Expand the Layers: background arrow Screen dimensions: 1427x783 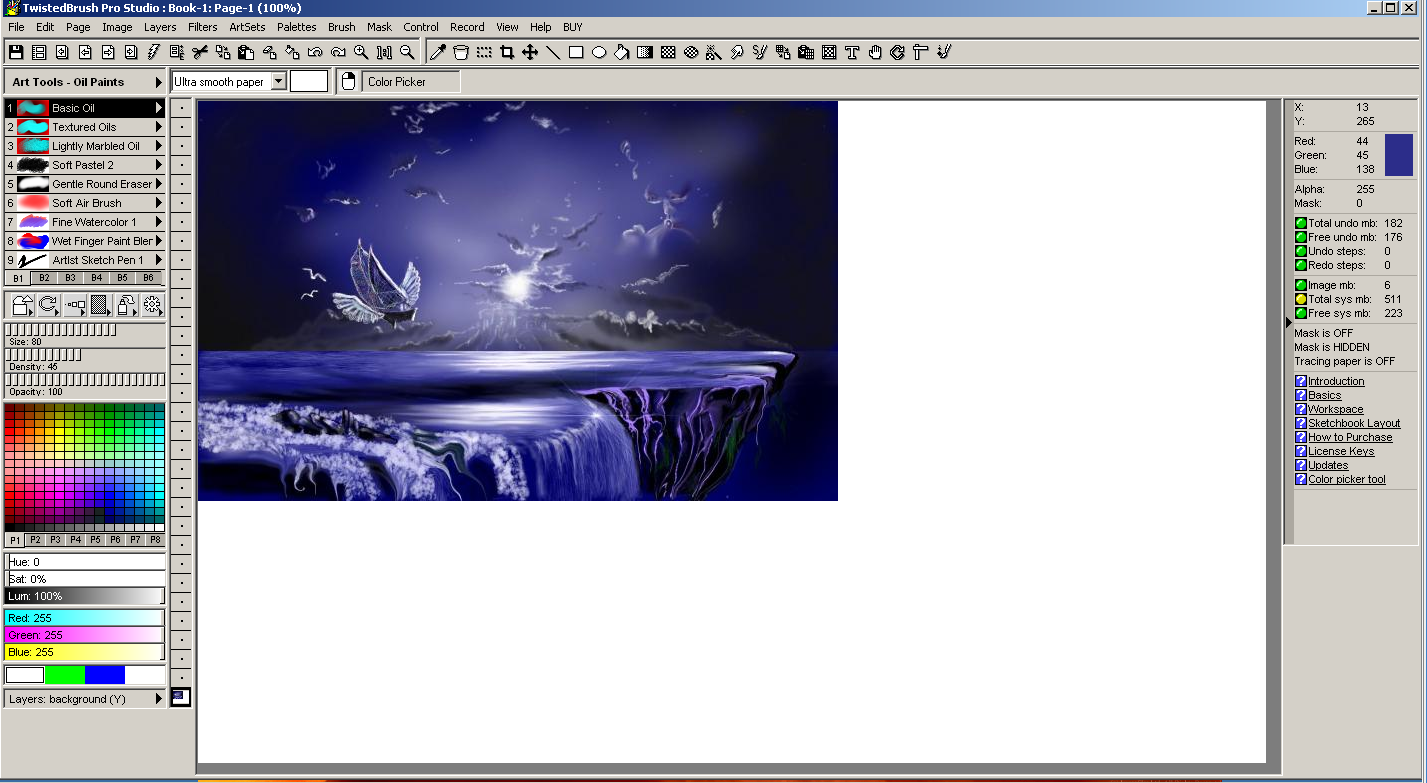pyautogui.click(x=158, y=699)
